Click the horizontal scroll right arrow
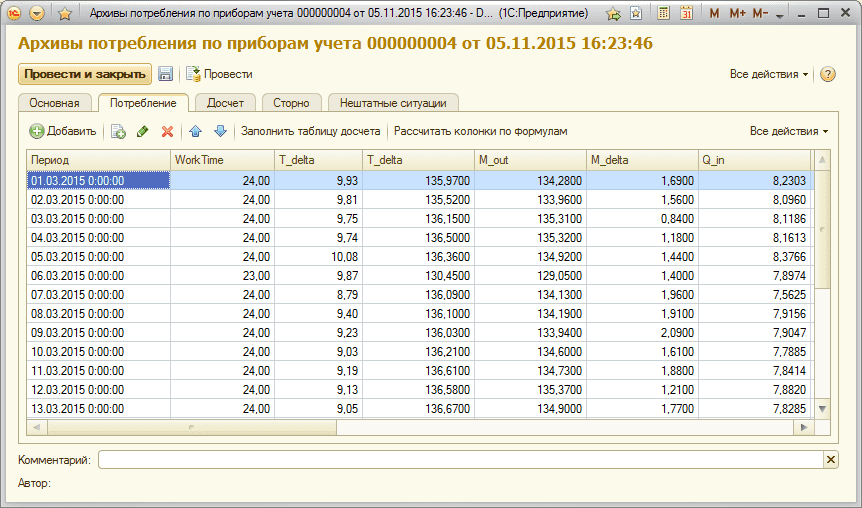The height and width of the screenshot is (508, 862). pyautogui.click(x=804, y=427)
